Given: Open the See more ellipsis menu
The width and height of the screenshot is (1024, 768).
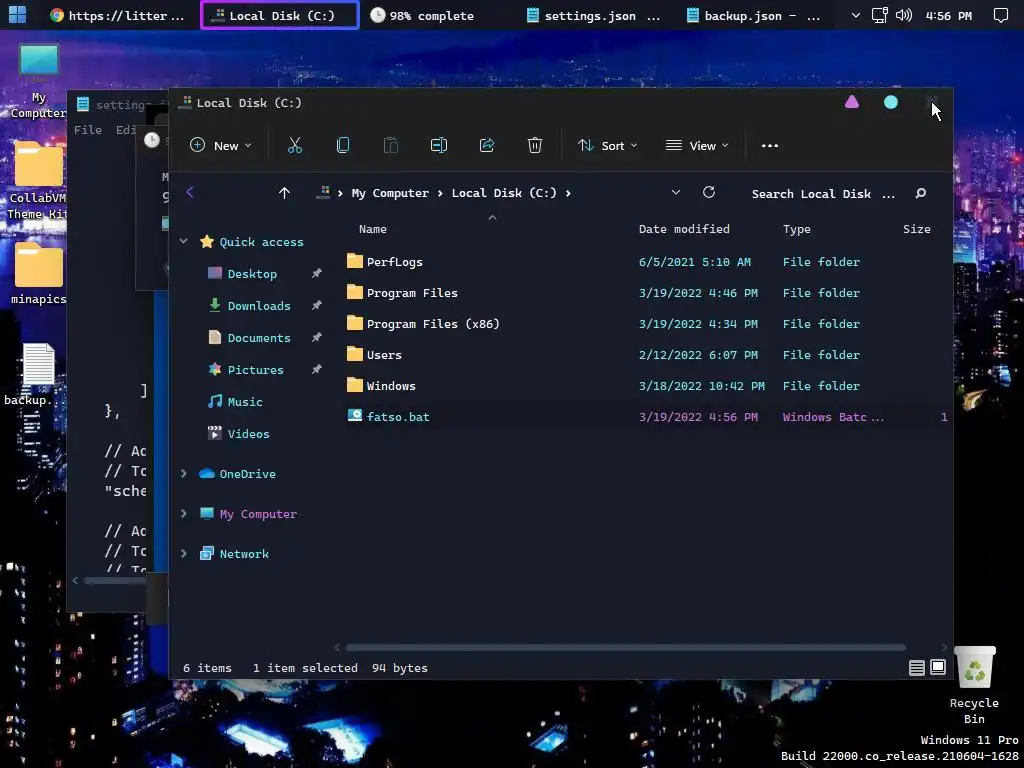Looking at the screenshot, I should pyautogui.click(x=770, y=146).
